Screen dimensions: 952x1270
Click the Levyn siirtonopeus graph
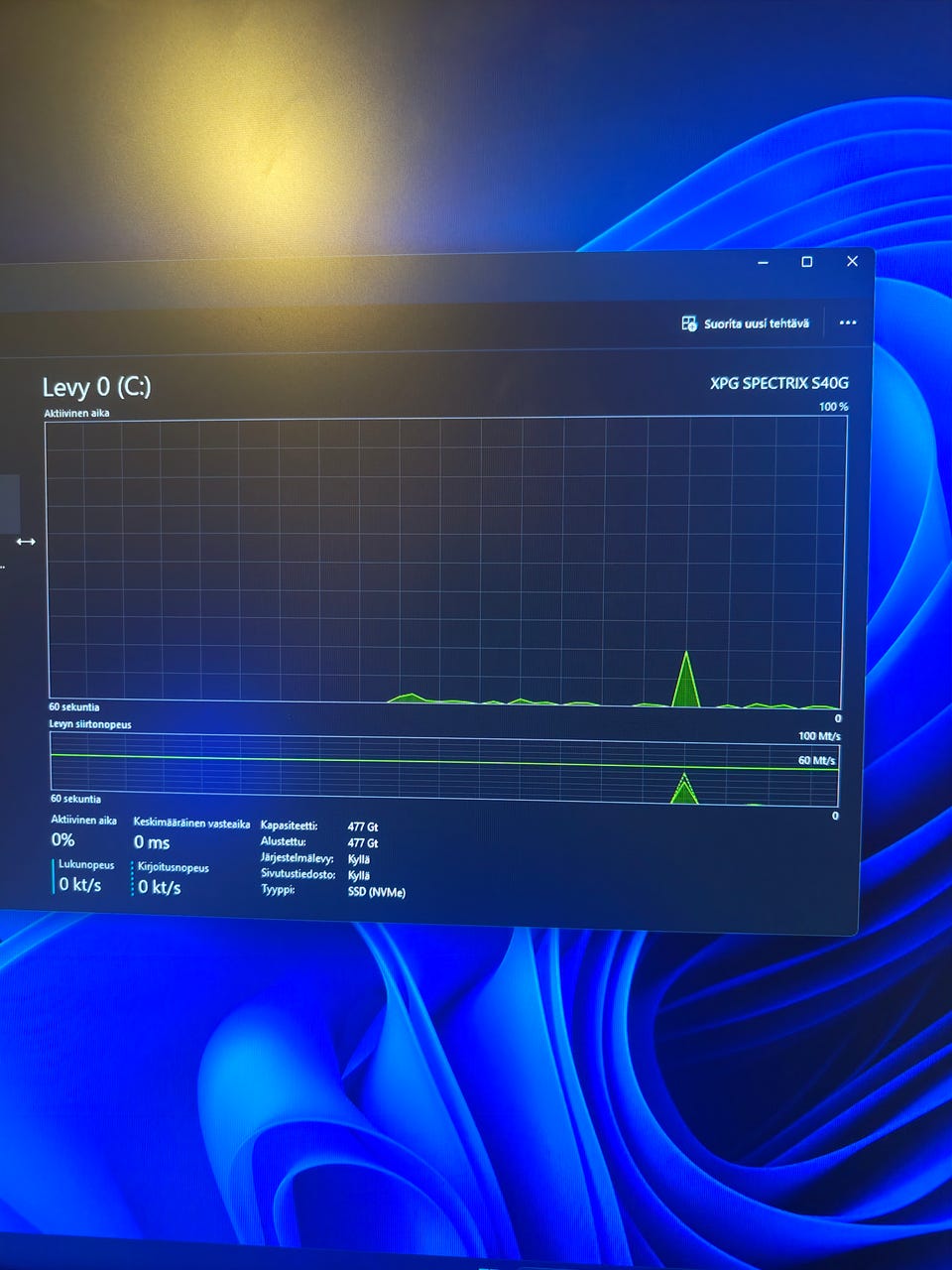(444, 770)
